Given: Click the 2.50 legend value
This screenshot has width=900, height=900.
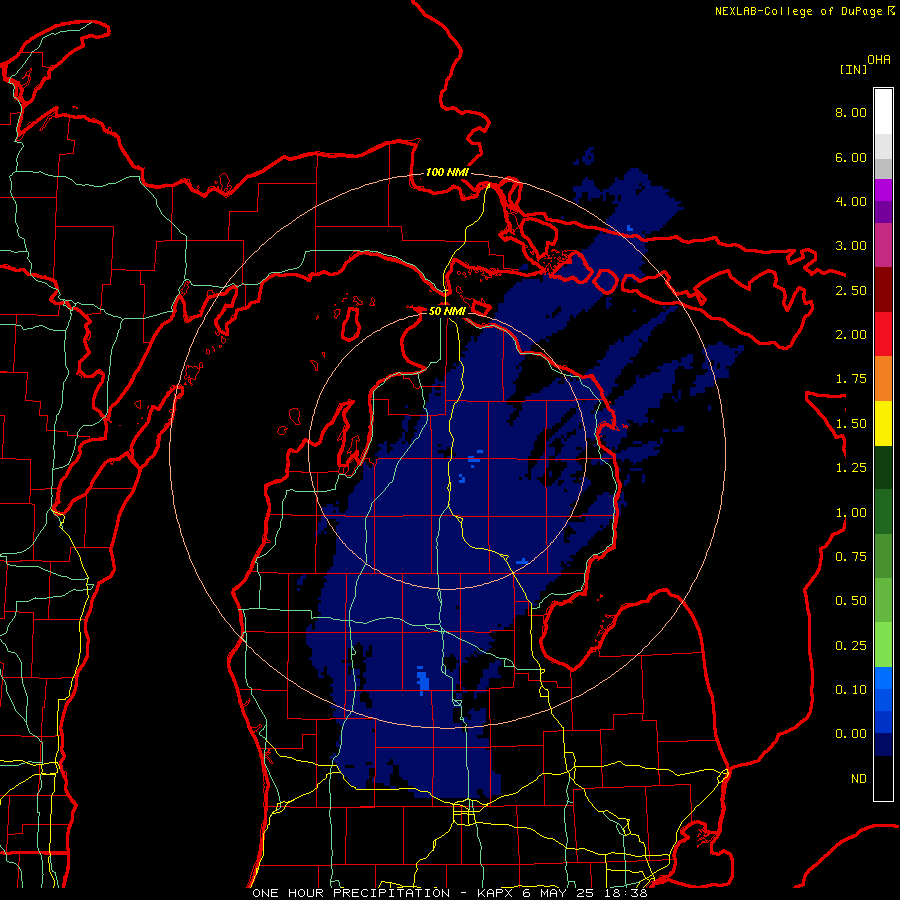Looking at the screenshot, I should 851,290.
